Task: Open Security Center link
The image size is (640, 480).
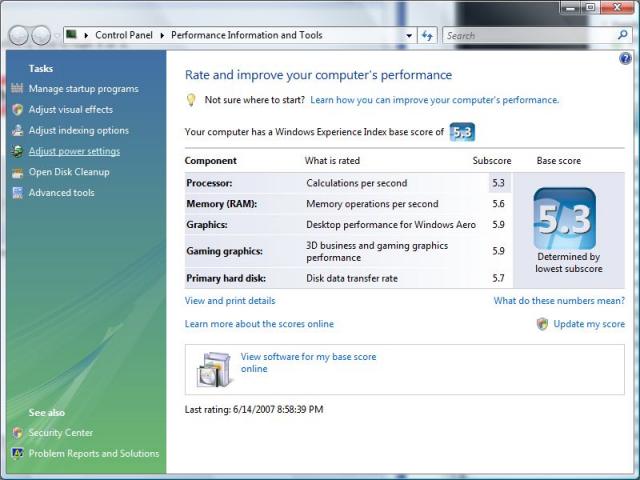Action: pos(60,433)
